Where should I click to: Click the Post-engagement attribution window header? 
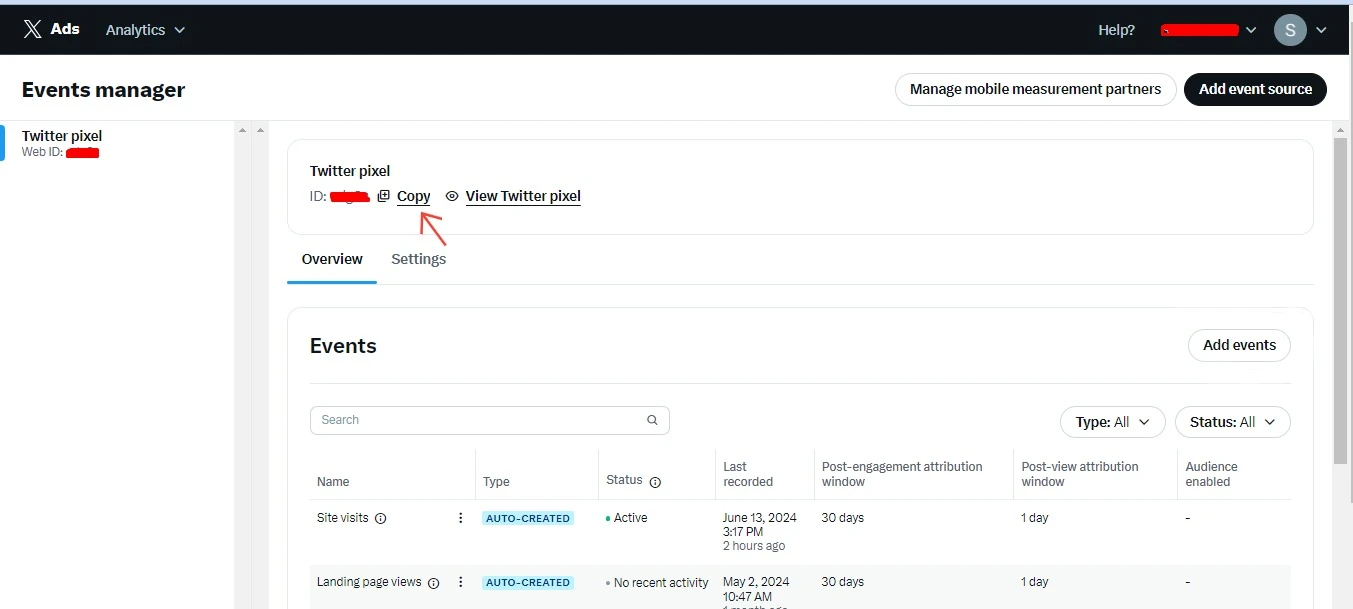pyautogui.click(x=902, y=474)
